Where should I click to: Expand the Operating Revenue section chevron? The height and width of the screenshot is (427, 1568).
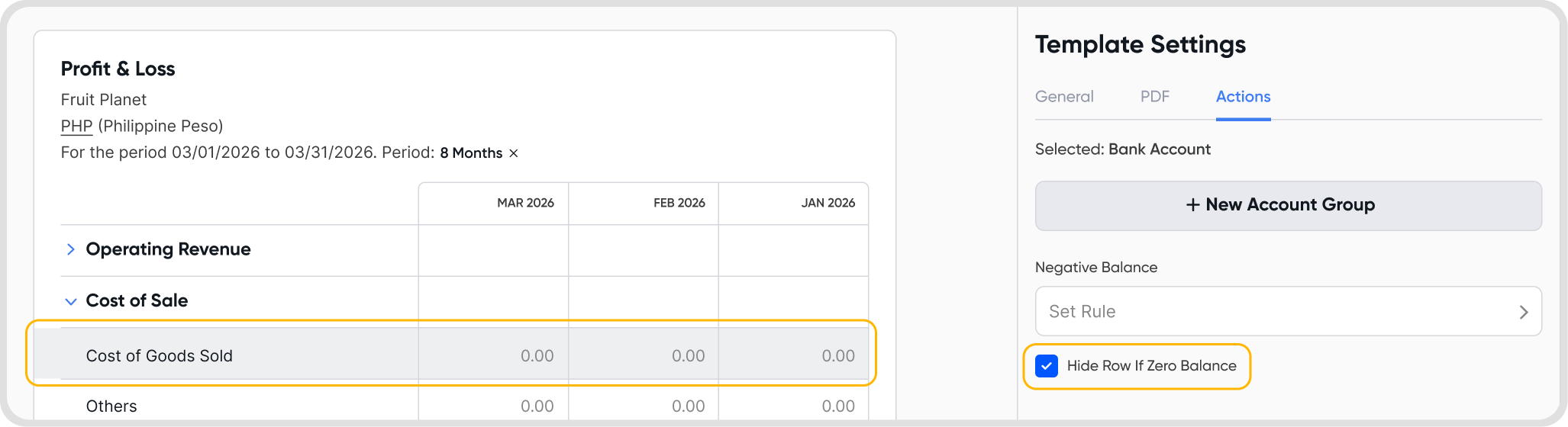tap(71, 249)
